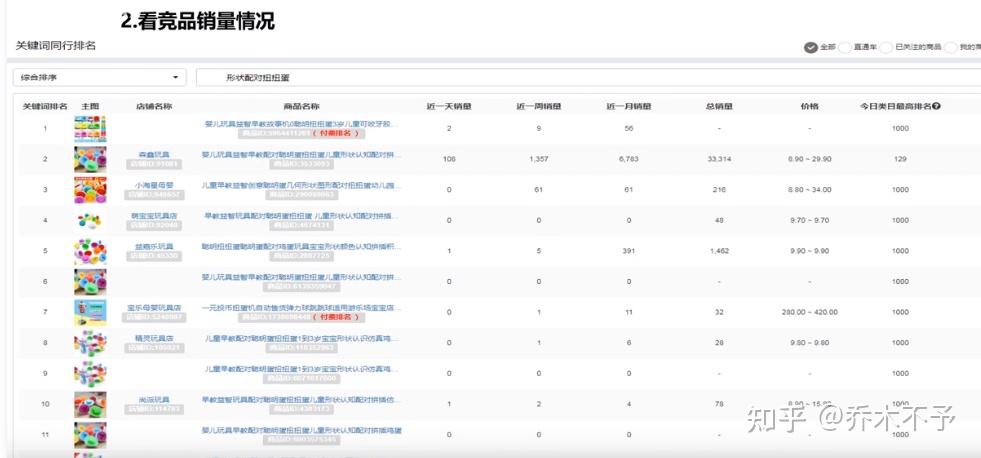
Task: Select the 全部 filter option
Action: [x=811, y=47]
